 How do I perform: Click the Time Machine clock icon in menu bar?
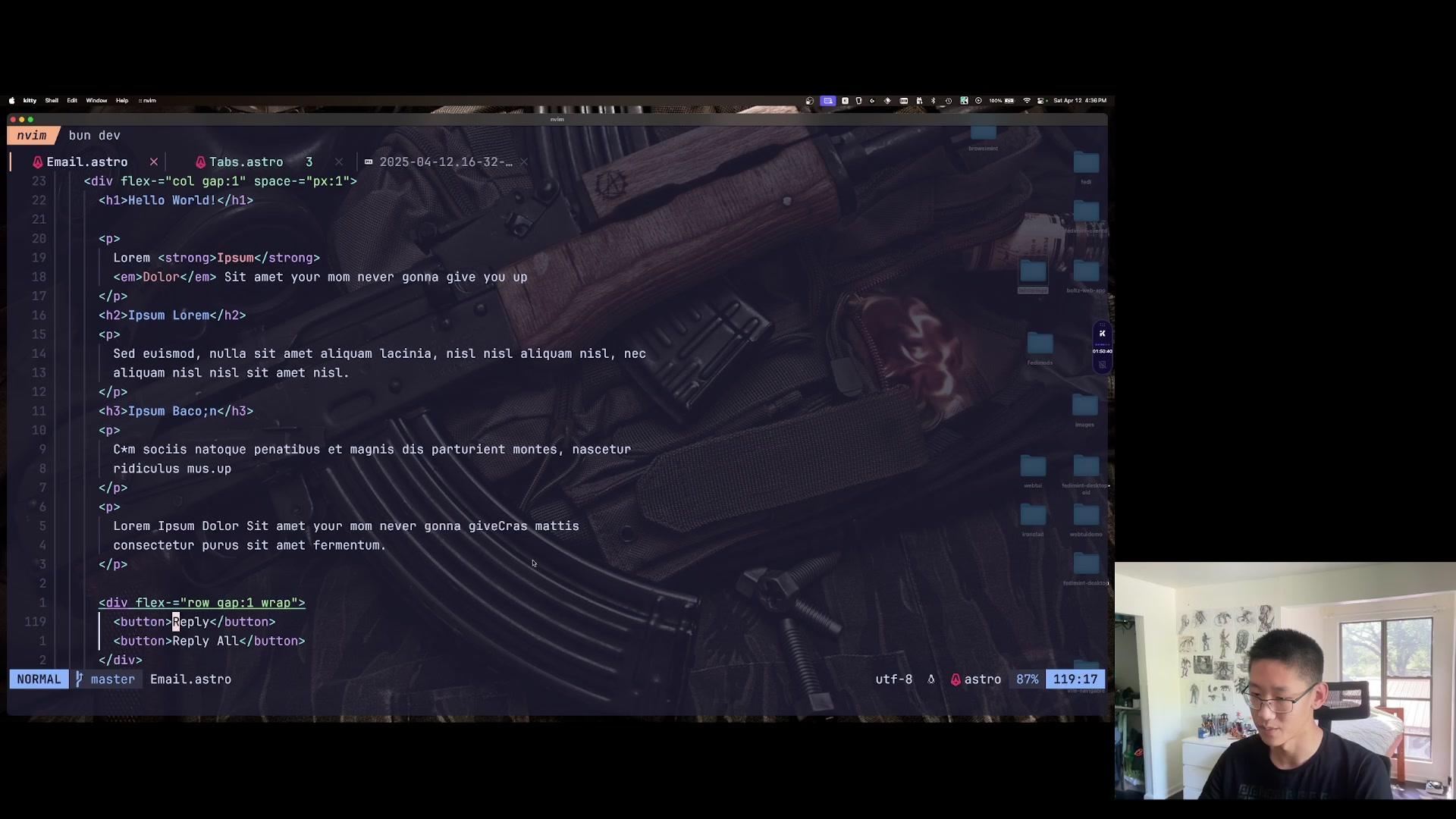click(949, 100)
